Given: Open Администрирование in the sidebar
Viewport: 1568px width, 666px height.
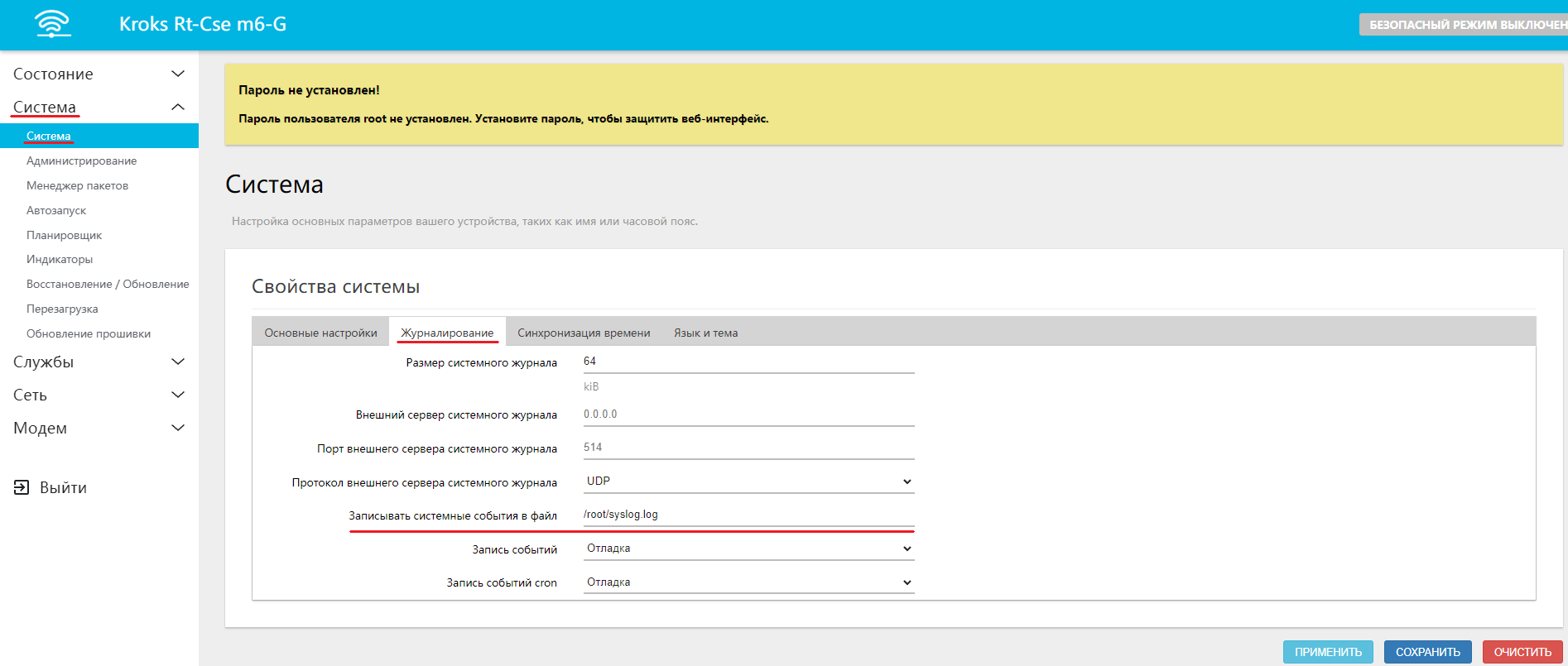Looking at the screenshot, I should [x=81, y=161].
